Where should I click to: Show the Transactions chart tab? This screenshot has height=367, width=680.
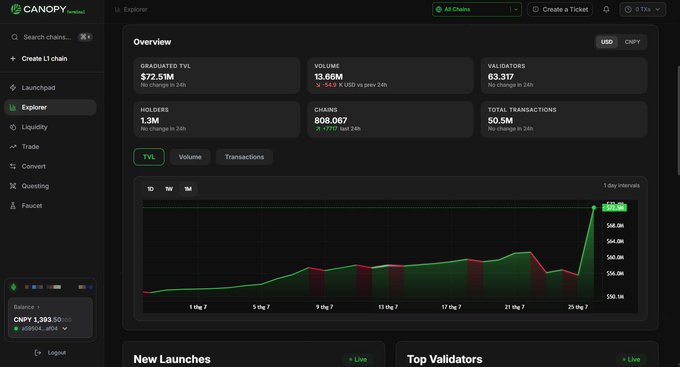244,157
